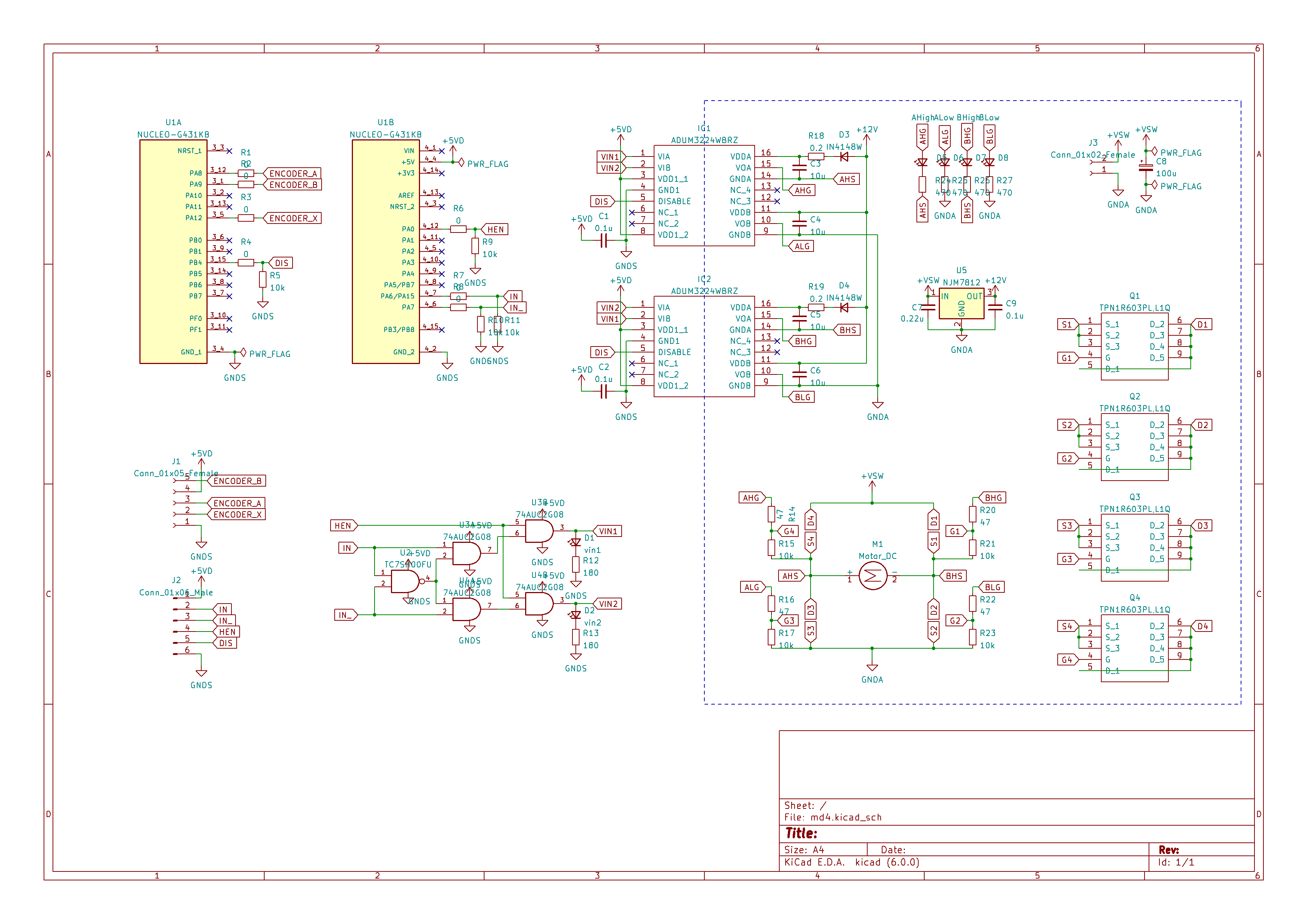Select the VIN1 output label after U3B
Image resolution: width=1307 pixels, height=924 pixels.
click(607, 531)
